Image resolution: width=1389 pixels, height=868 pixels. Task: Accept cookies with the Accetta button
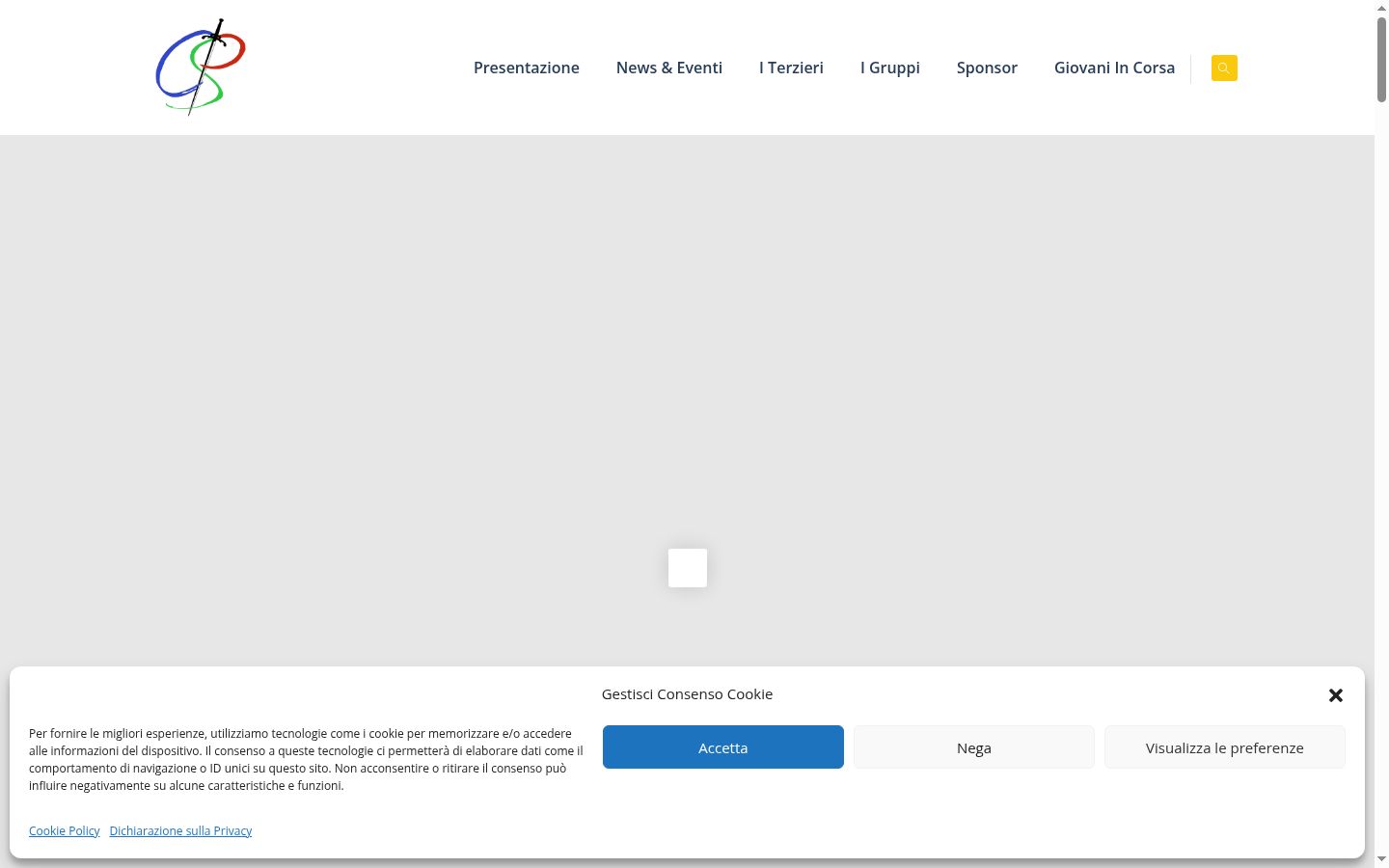[723, 747]
